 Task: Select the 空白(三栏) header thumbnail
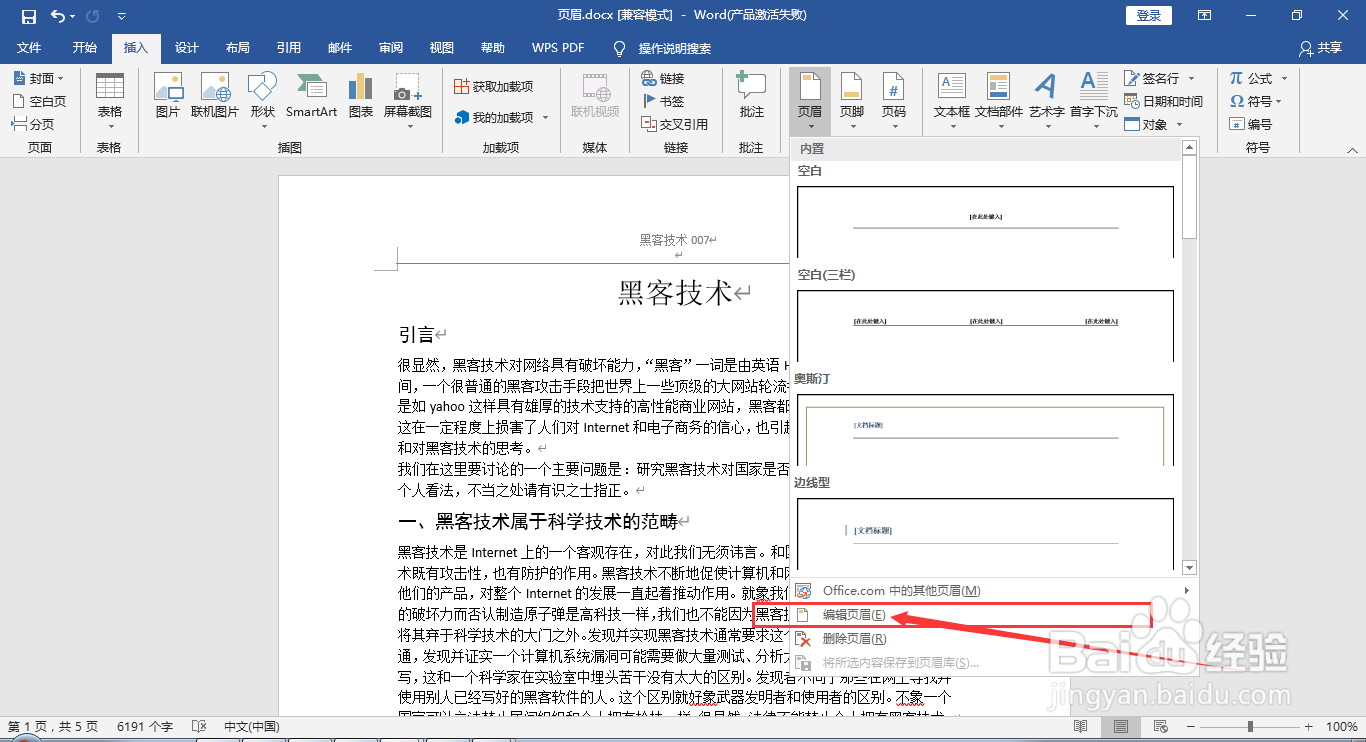[x=985, y=325]
